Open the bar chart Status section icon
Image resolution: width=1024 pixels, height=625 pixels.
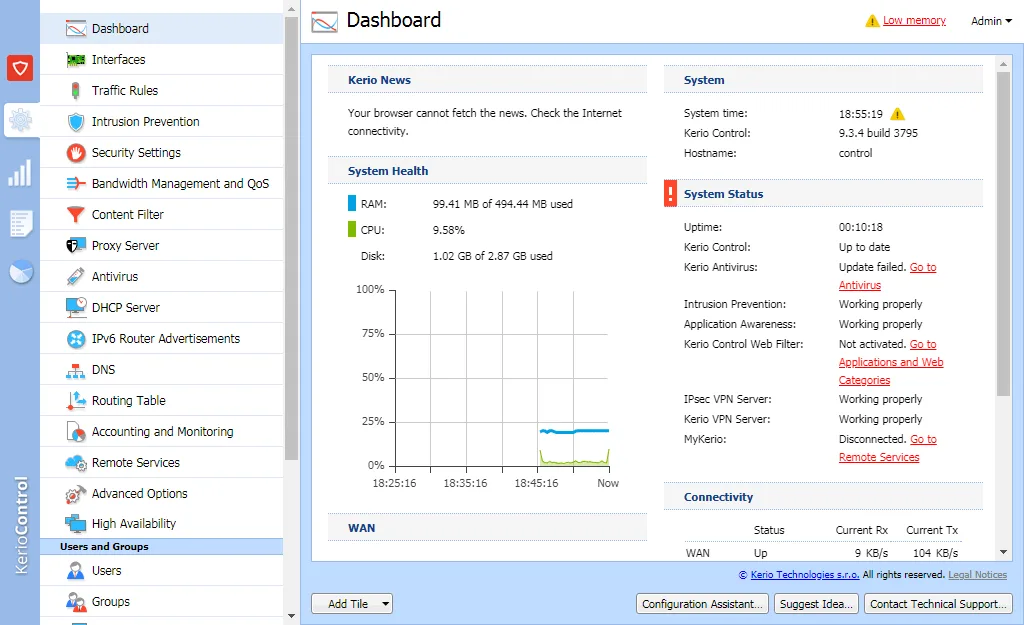point(20,172)
